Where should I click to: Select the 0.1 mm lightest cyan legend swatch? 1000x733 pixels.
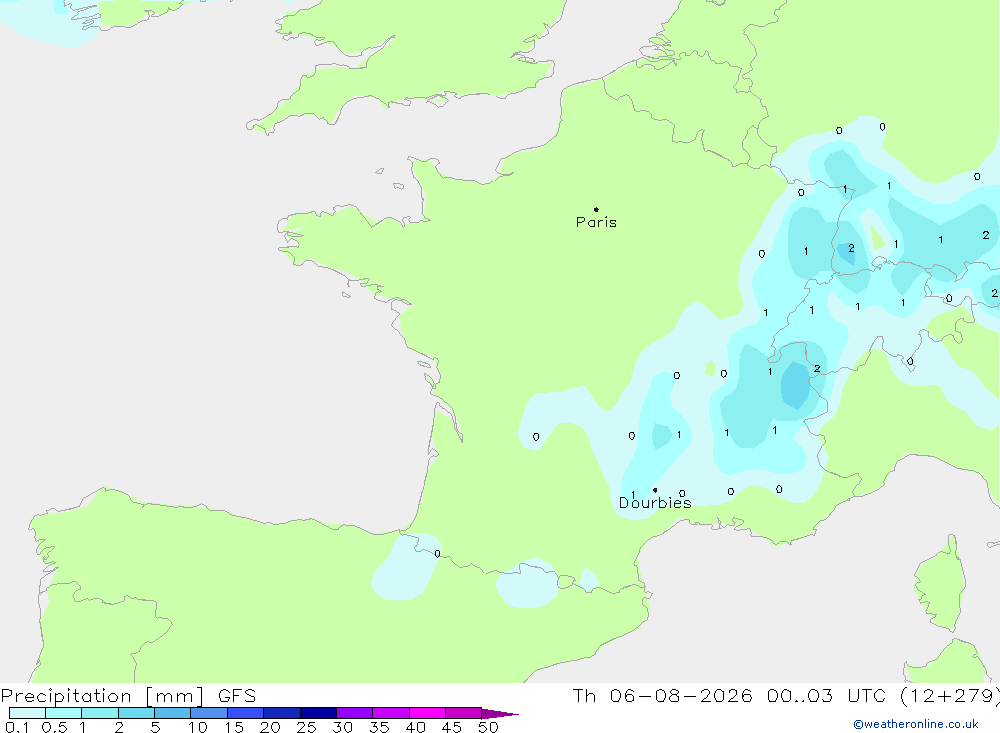click(27, 713)
